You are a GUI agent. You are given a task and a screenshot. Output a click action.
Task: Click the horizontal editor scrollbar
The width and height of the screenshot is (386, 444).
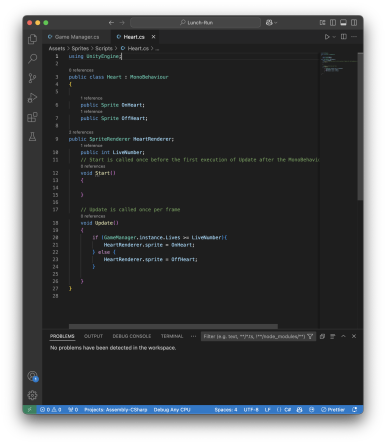(x=173, y=326)
